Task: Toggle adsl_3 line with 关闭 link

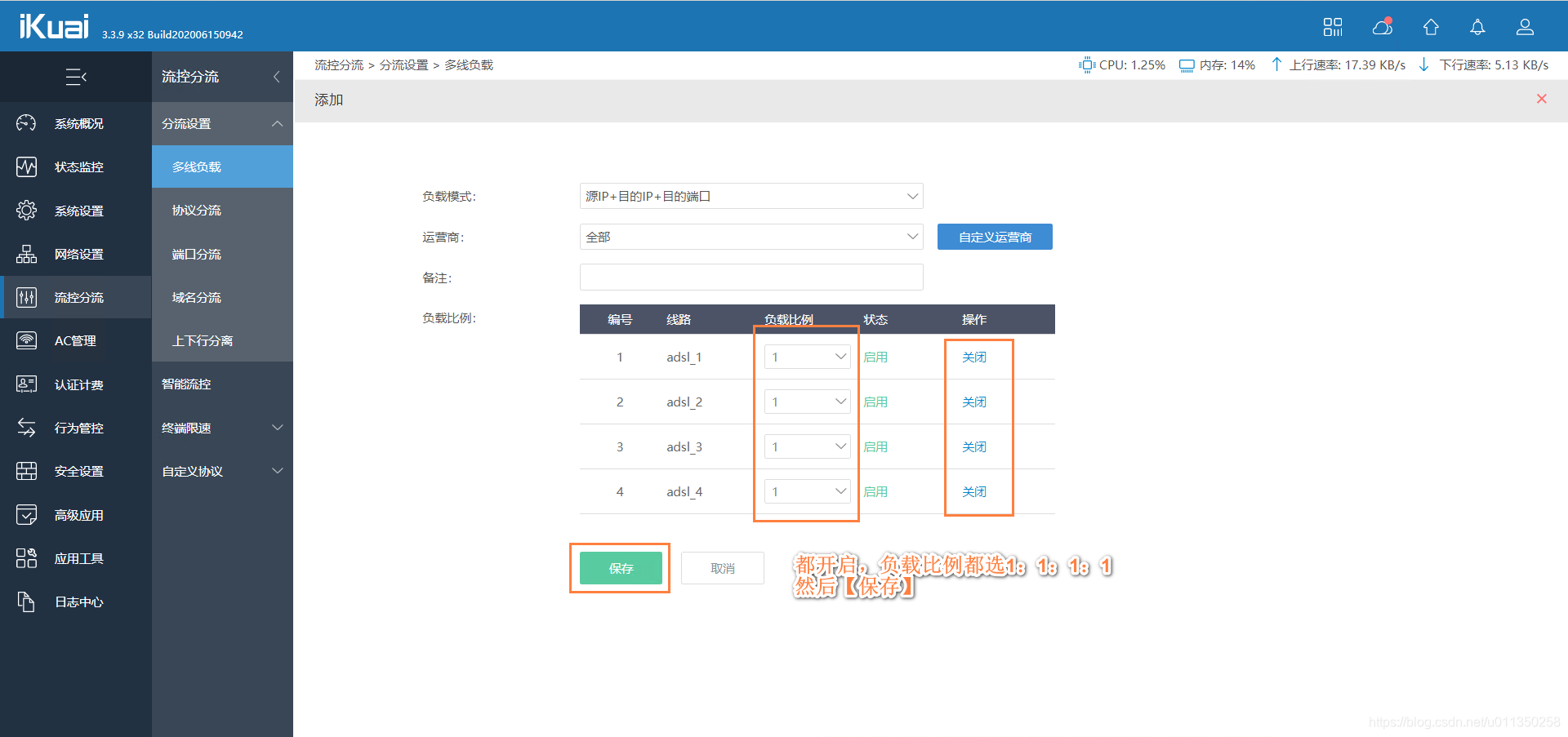Action: point(974,446)
